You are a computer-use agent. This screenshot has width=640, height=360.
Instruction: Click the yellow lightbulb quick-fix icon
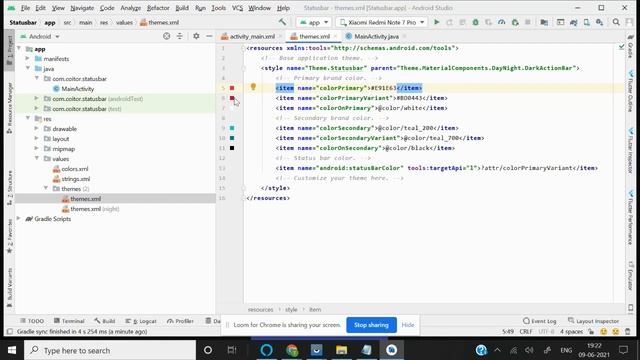tap(253, 87)
